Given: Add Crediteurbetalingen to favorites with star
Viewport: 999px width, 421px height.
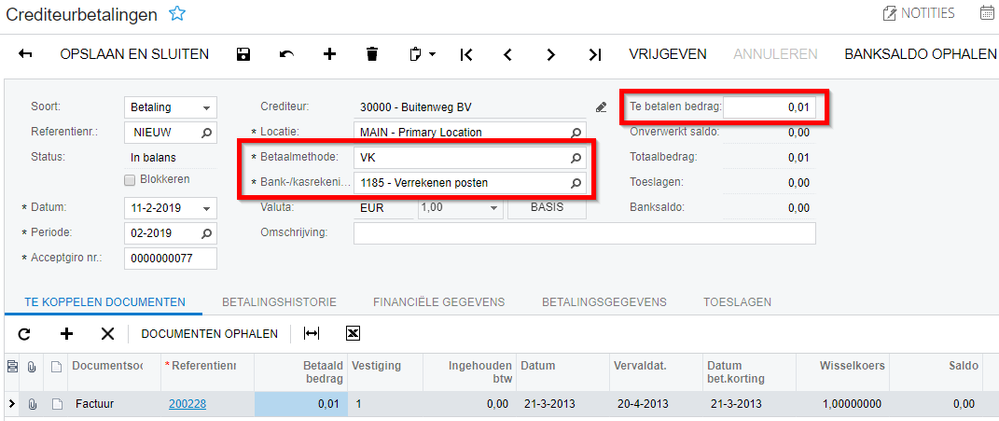Looking at the screenshot, I should 176,14.
